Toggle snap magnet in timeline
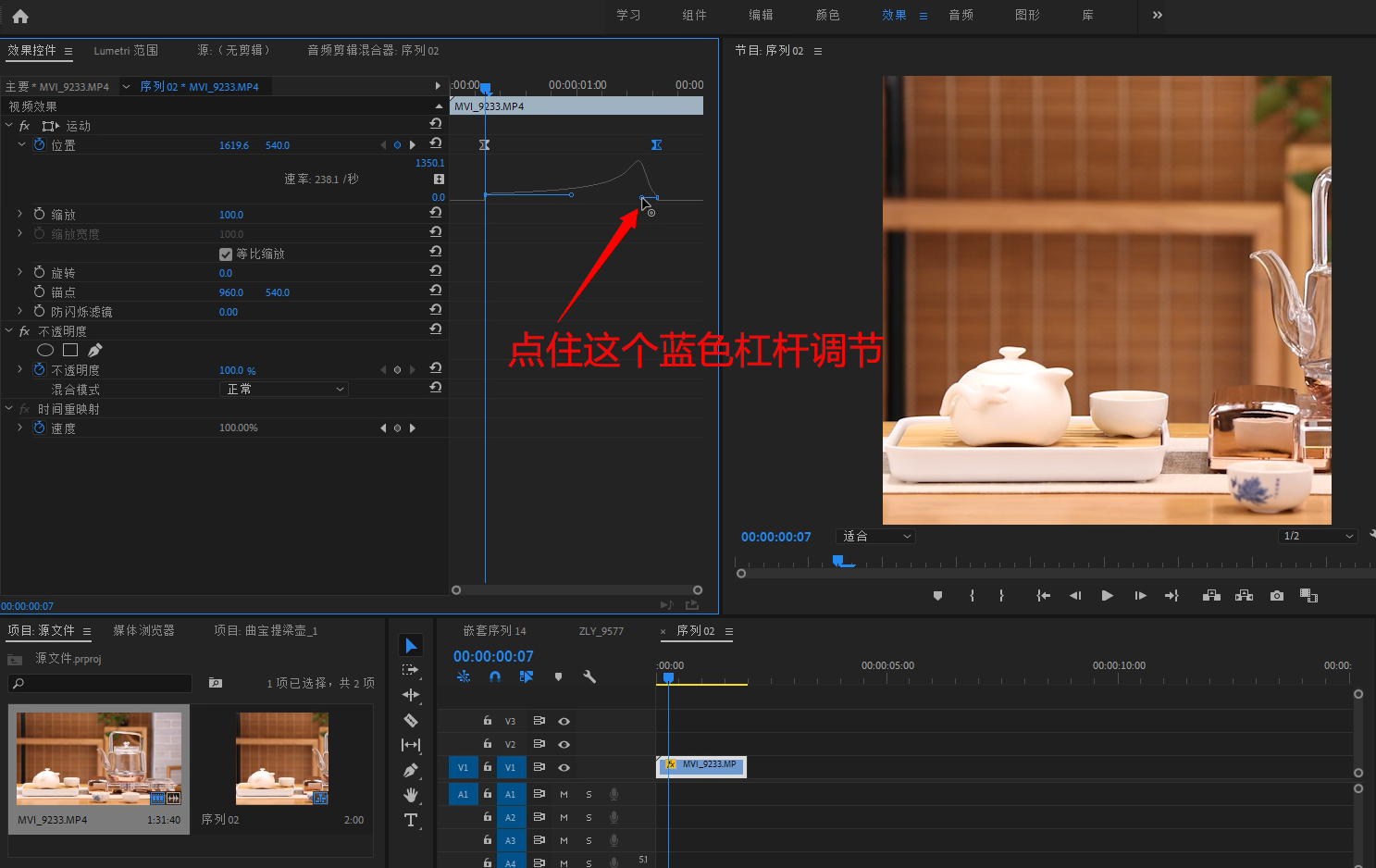1376x868 pixels. pos(495,676)
